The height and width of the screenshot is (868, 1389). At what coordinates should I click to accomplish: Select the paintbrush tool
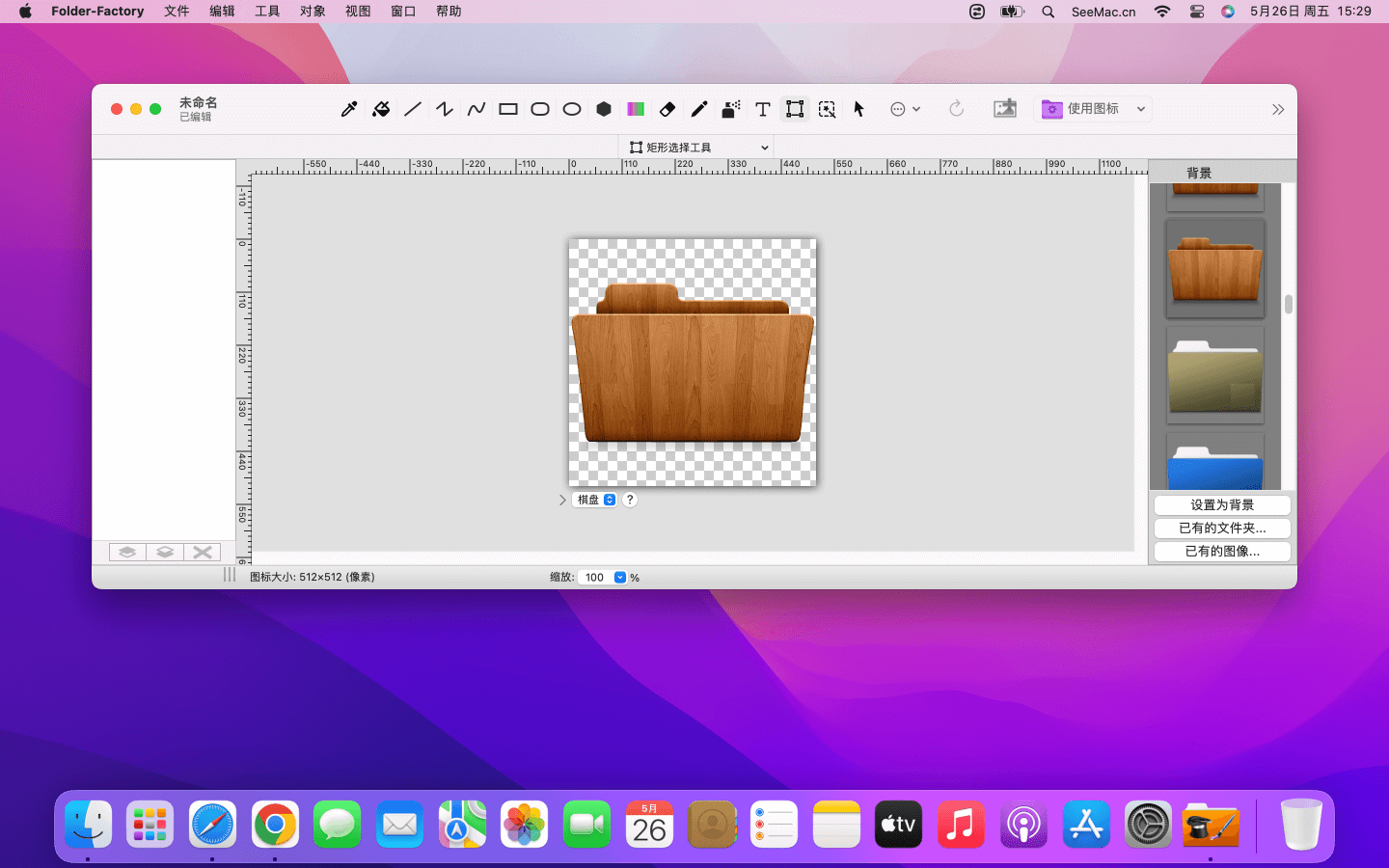coord(699,109)
